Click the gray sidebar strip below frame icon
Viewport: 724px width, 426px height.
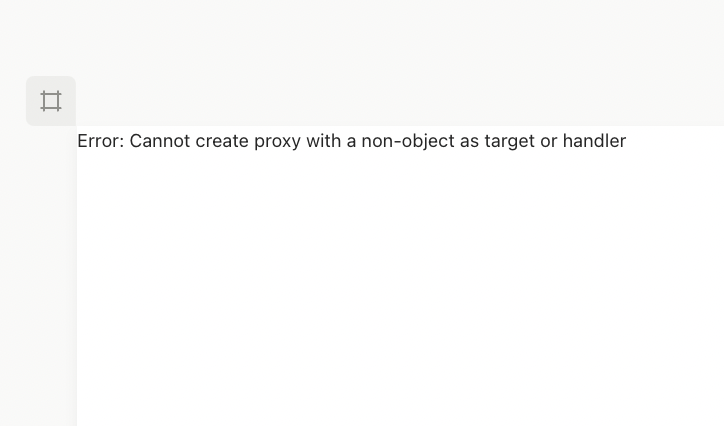pos(38,280)
